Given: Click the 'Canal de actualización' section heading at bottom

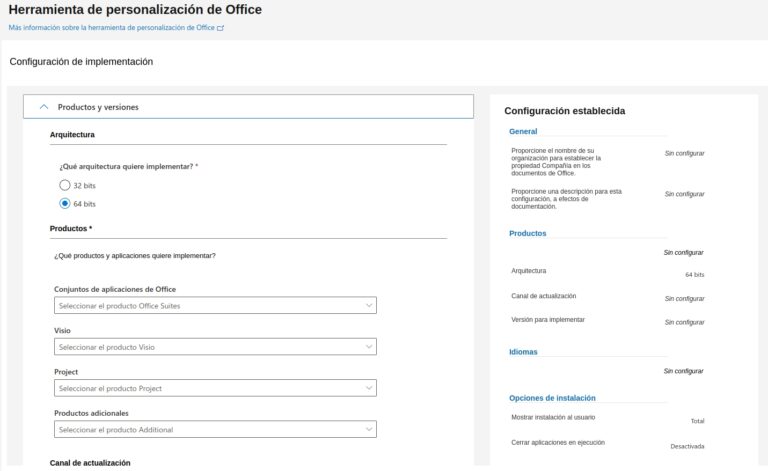Looking at the screenshot, I should tap(90, 463).
